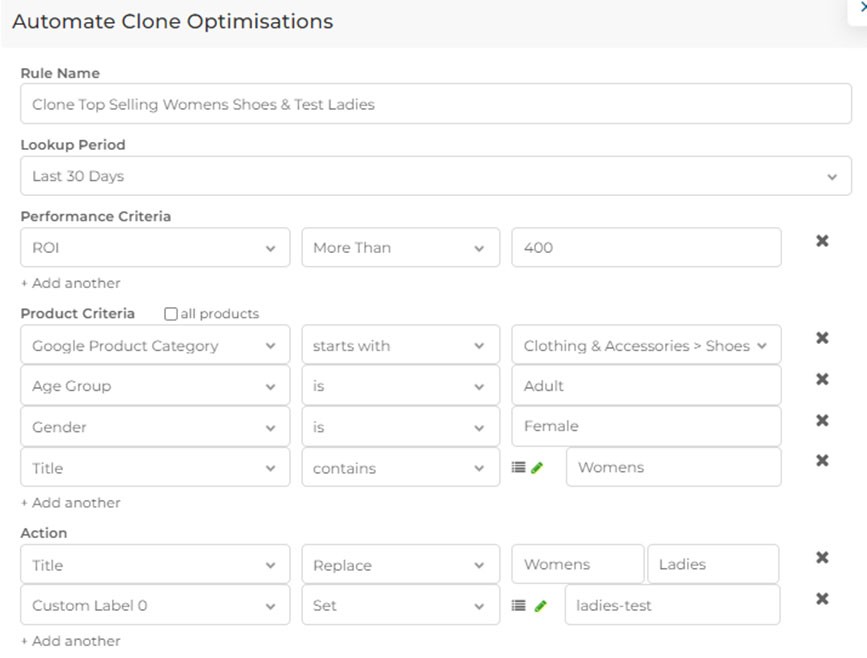Screen dimensions: 867x658
Task: Remove the Title Replace action row
Action: (x=822, y=557)
